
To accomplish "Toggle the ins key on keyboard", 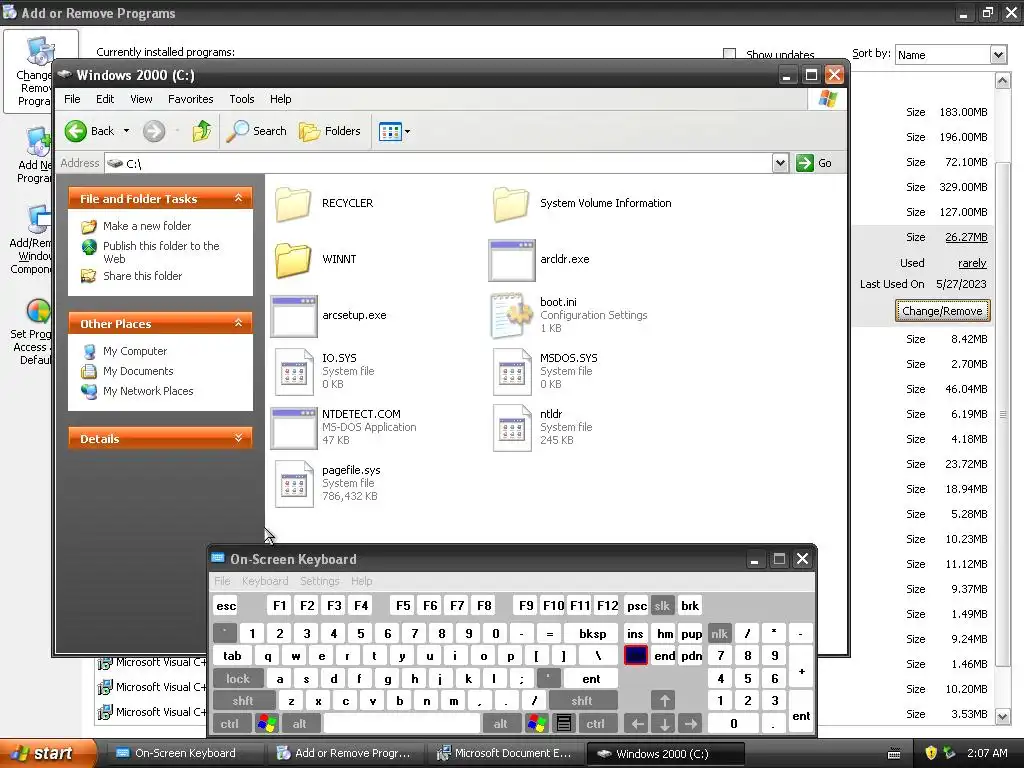I will click(635, 633).
